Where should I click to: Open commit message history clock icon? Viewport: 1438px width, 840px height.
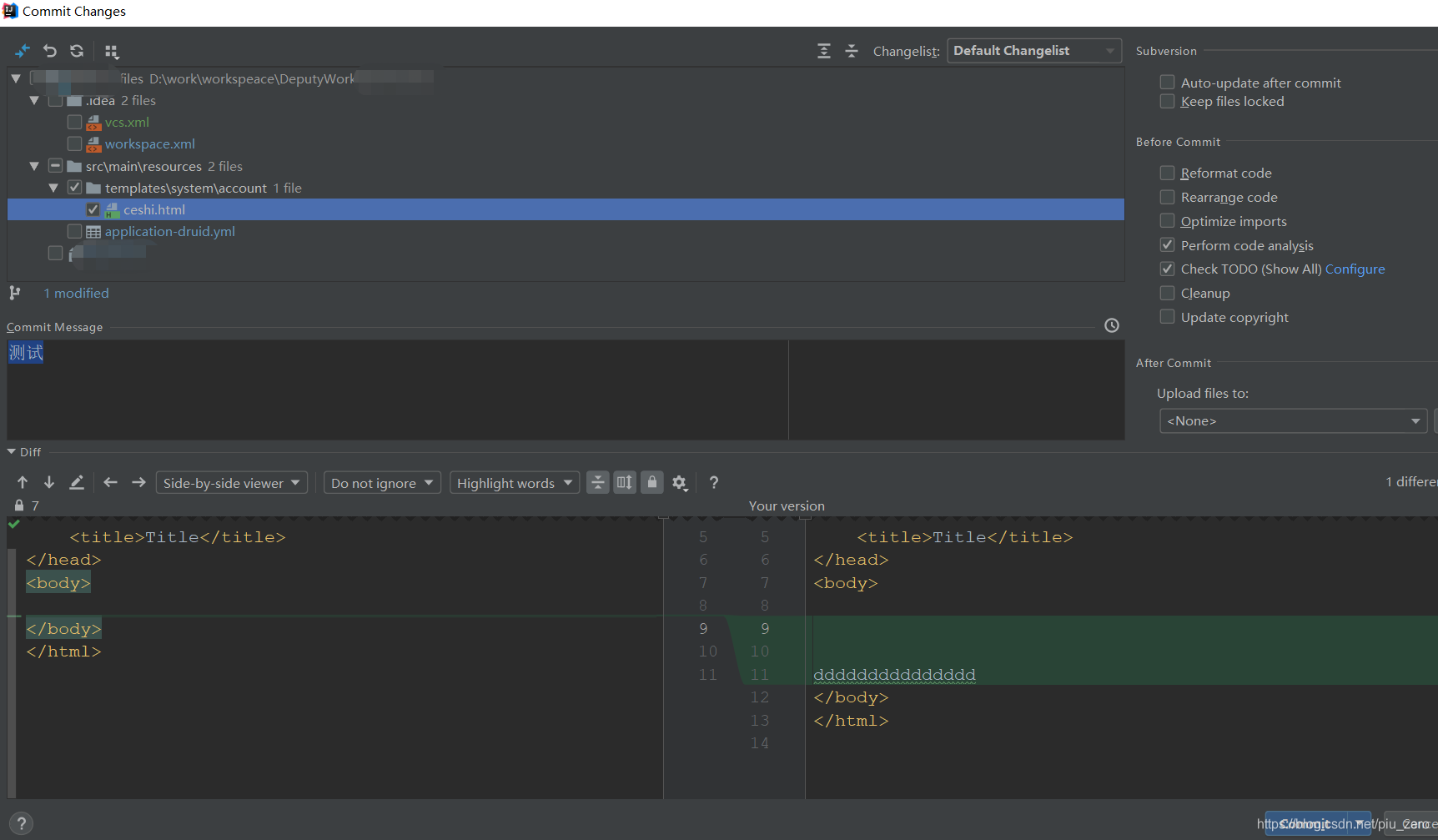click(1112, 325)
